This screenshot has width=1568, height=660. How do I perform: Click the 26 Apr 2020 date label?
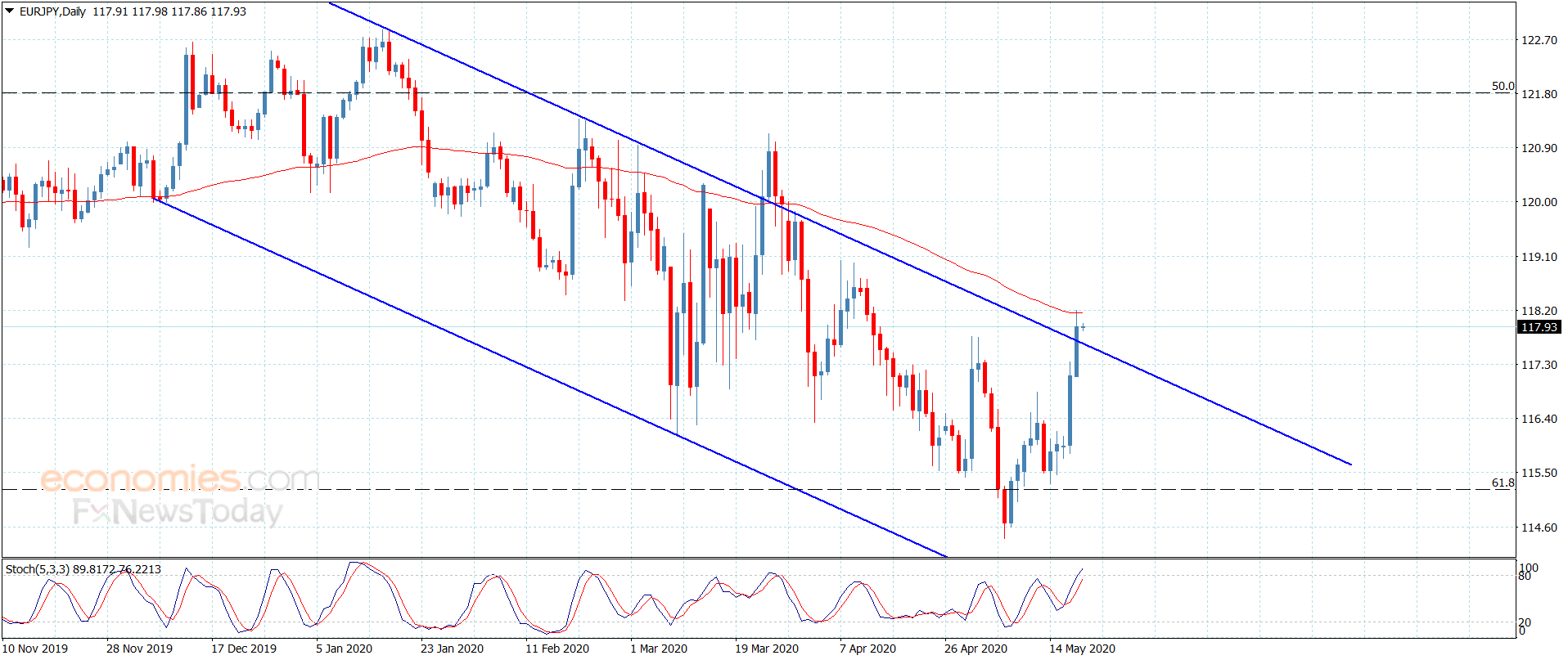coord(975,649)
